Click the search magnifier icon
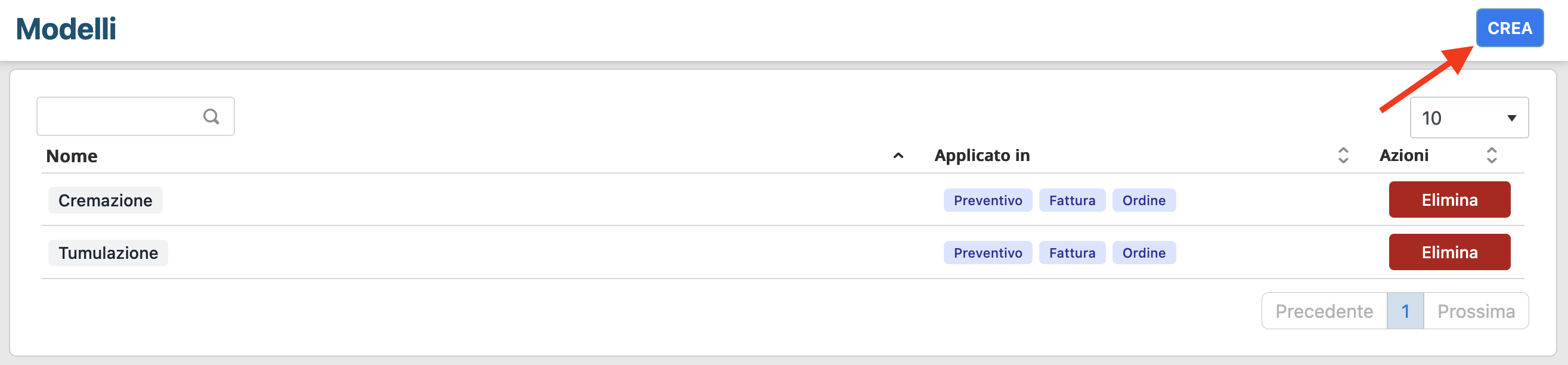1568x365 pixels. [x=210, y=116]
